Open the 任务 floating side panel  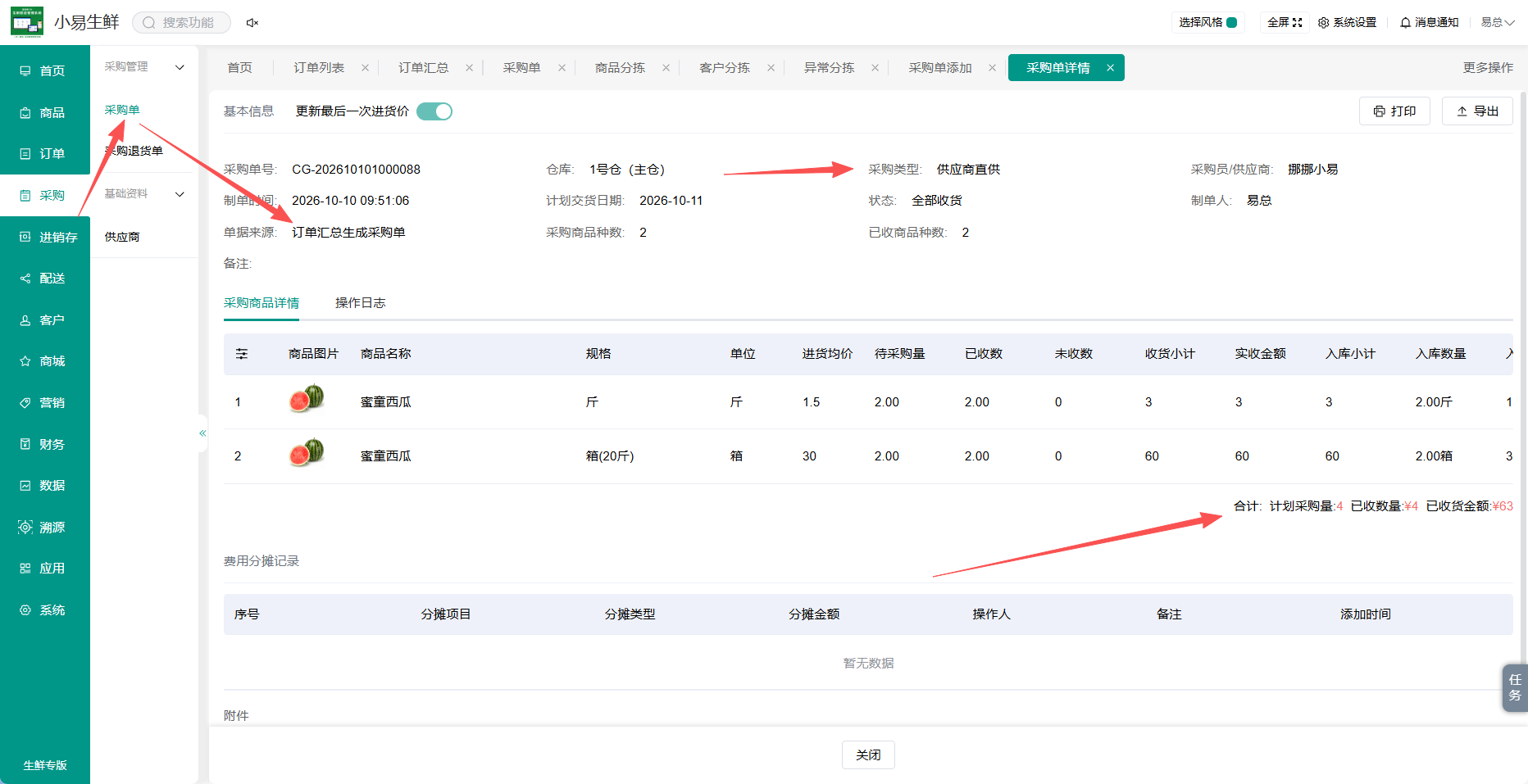[1515, 687]
